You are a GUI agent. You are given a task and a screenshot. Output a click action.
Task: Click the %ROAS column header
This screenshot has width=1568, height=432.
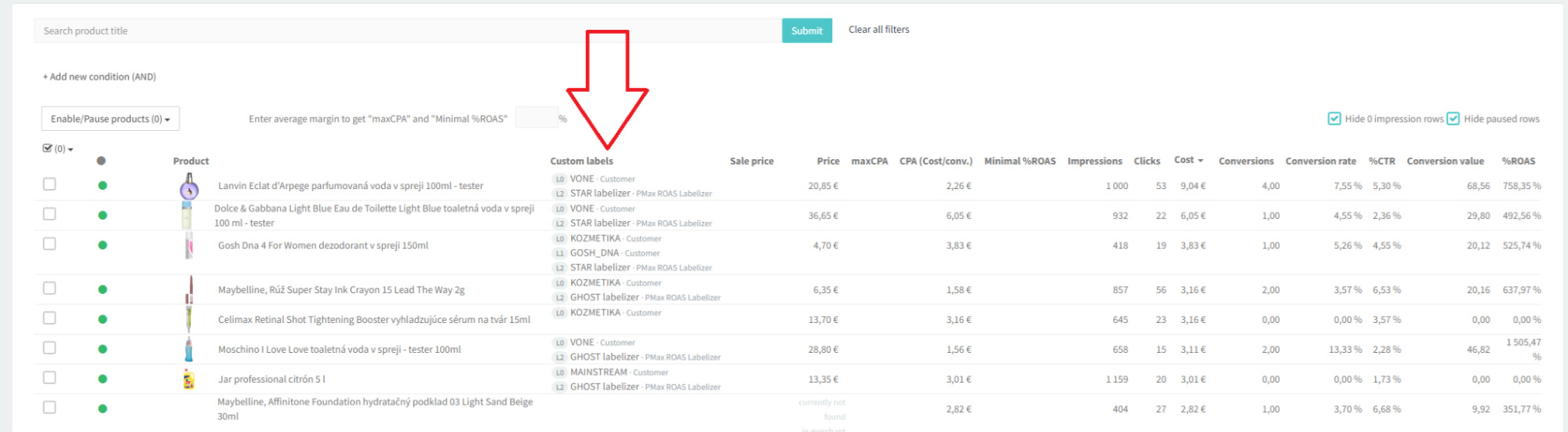coord(1518,161)
